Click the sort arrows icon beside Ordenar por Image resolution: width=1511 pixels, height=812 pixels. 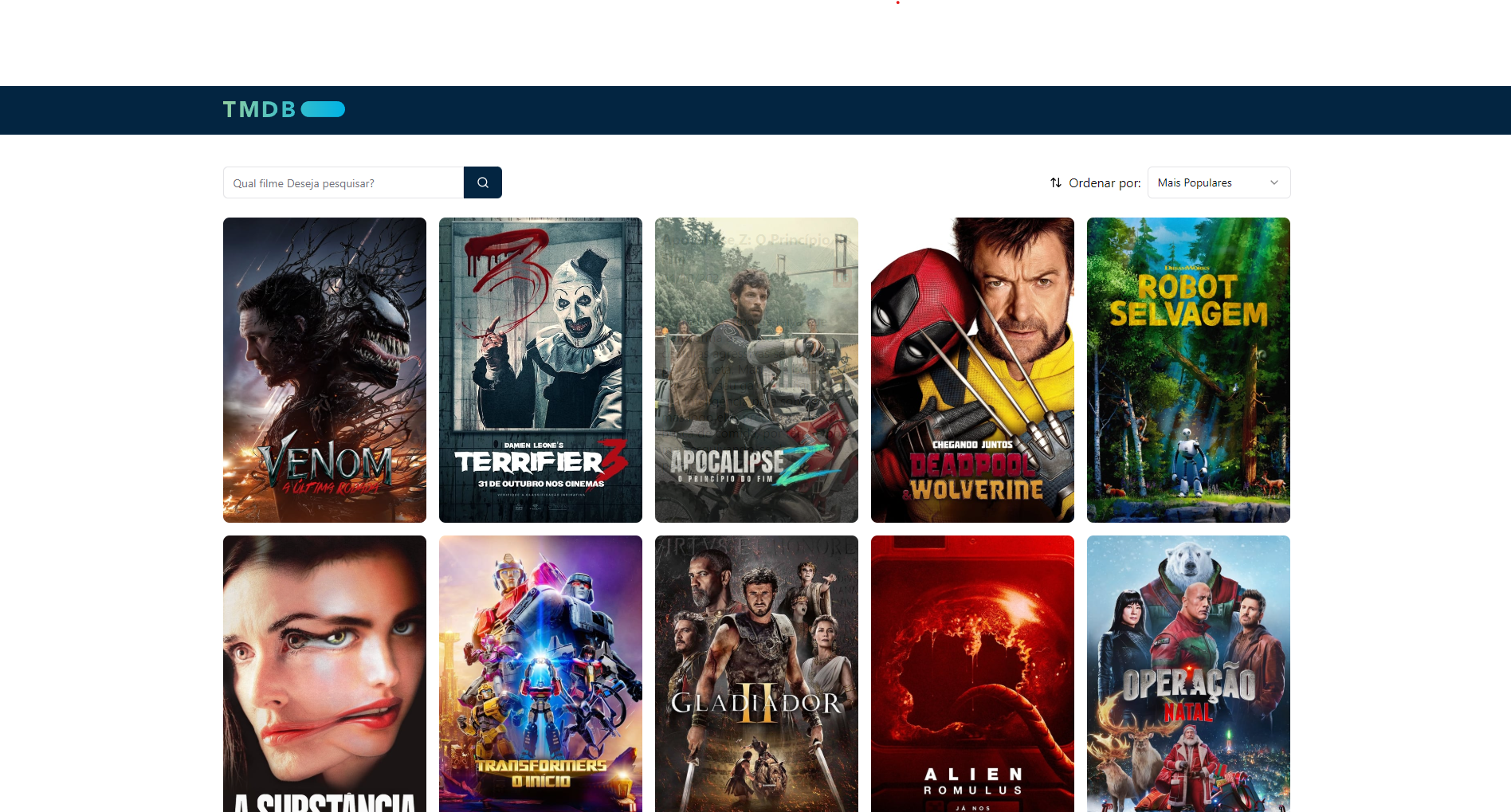(1056, 182)
